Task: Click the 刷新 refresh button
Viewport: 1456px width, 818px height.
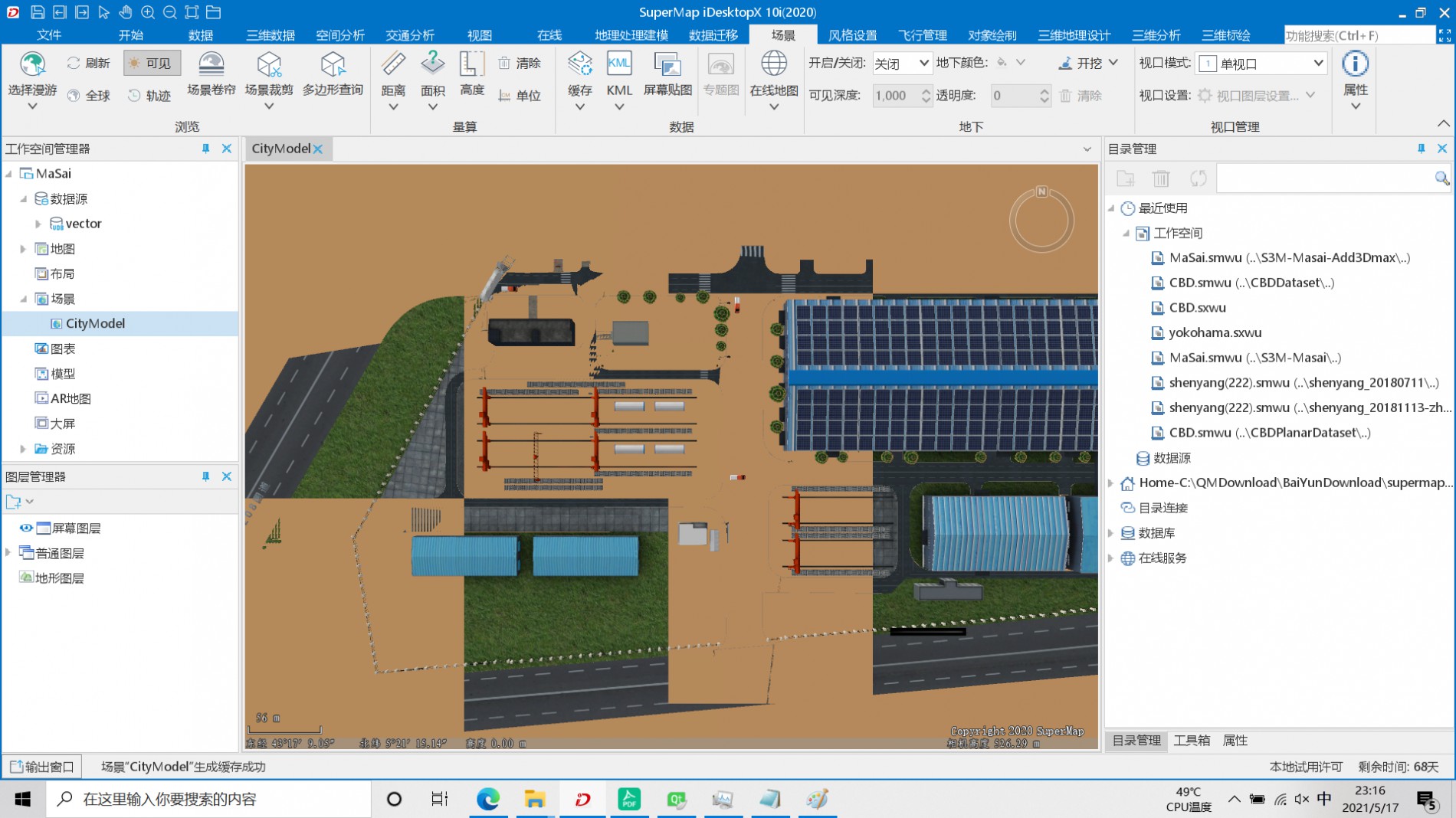Action: (x=88, y=63)
